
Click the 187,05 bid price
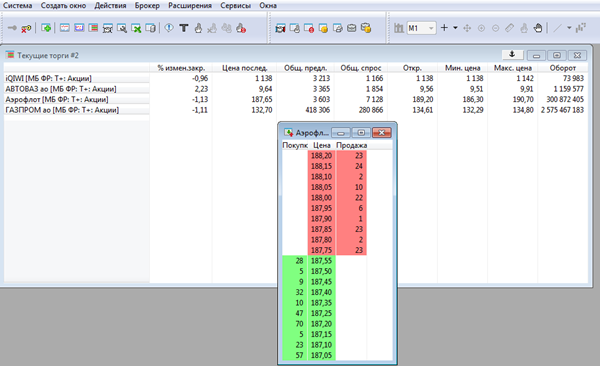point(321,355)
